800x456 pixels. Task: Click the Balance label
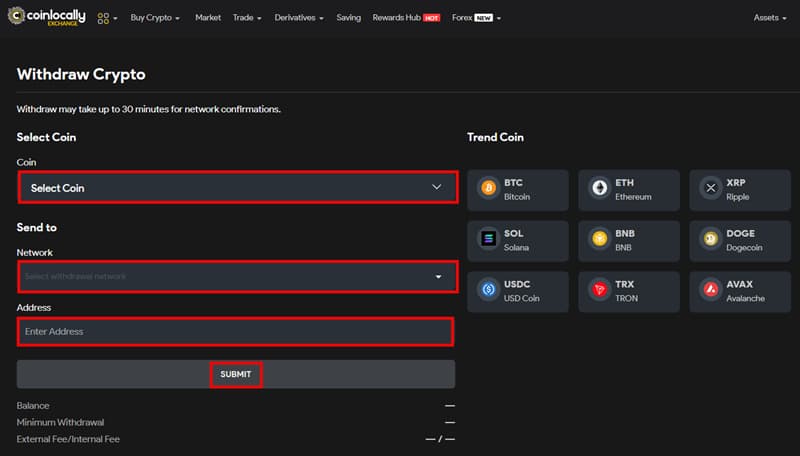click(x=33, y=406)
